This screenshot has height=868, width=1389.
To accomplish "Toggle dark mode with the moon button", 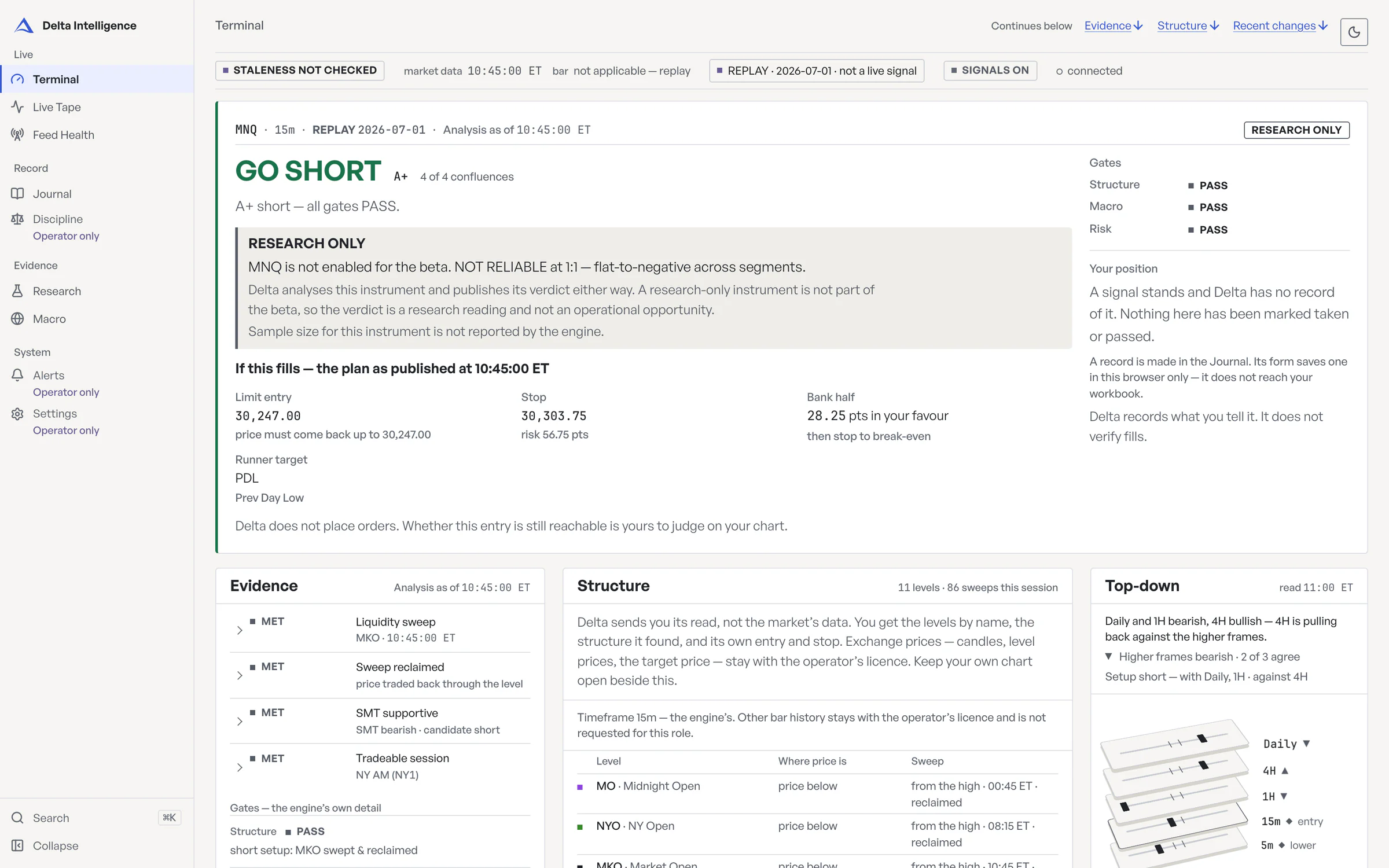I will click(1354, 32).
